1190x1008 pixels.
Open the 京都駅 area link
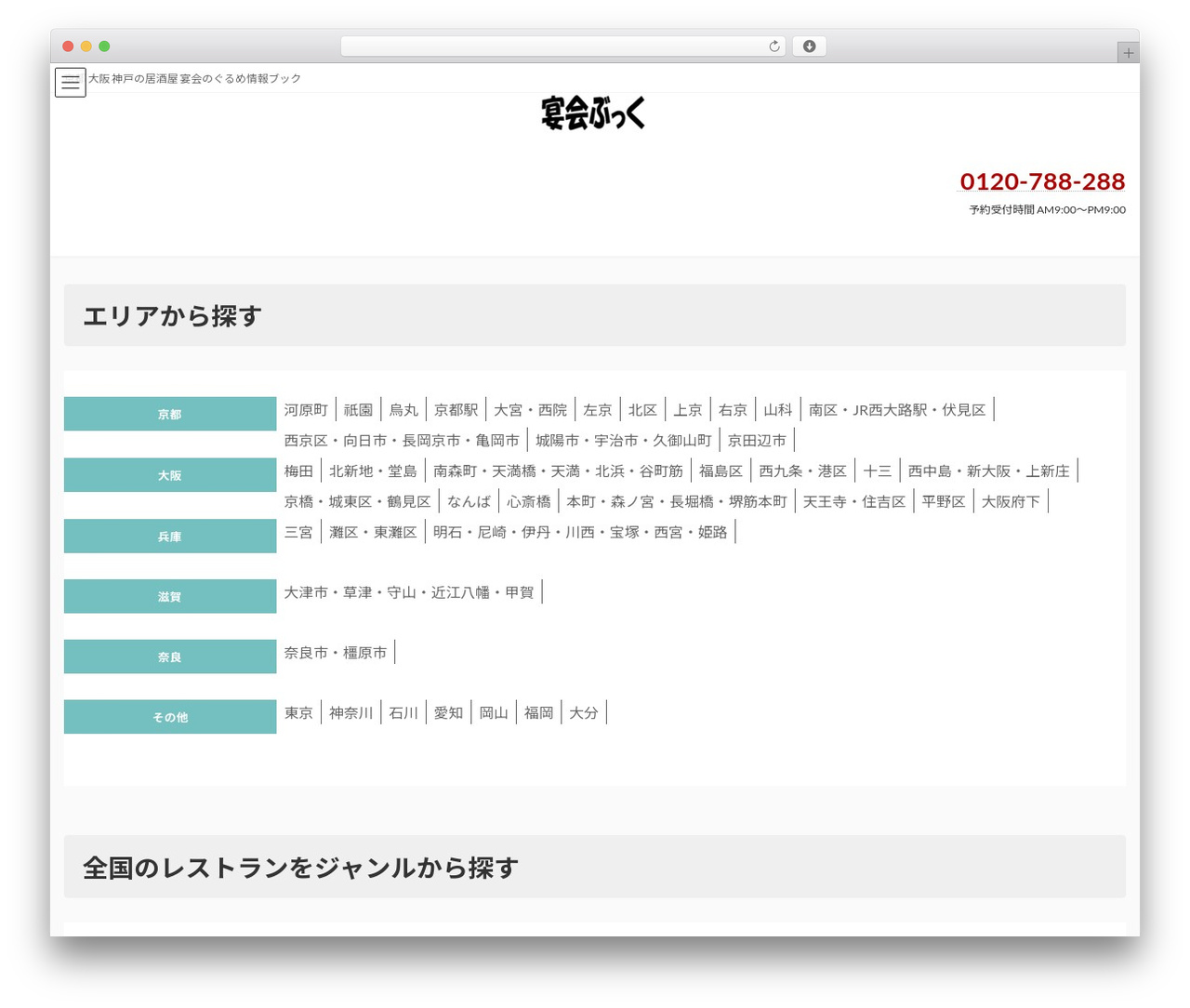click(x=456, y=410)
